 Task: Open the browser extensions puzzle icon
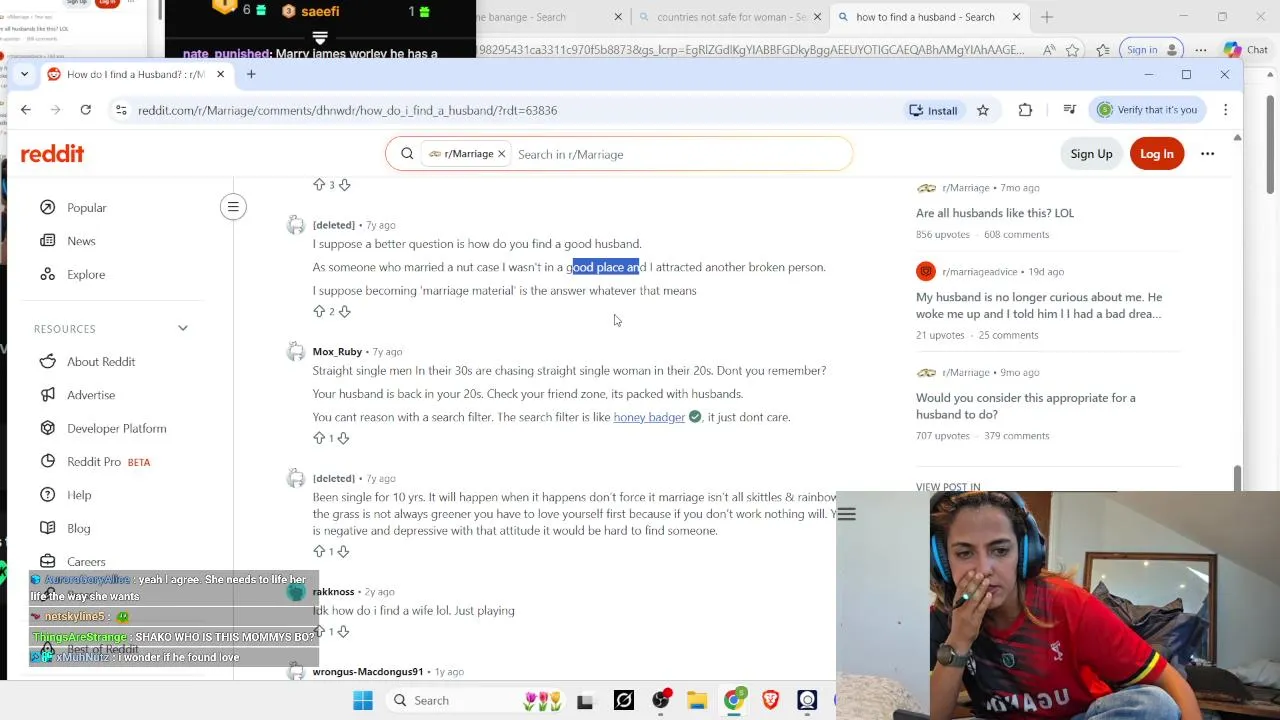(1025, 110)
